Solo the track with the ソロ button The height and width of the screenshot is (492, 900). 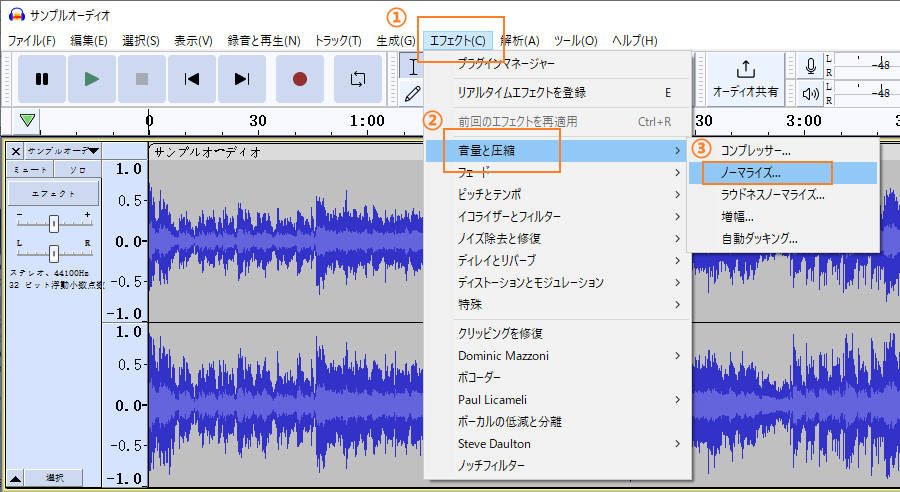77,169
